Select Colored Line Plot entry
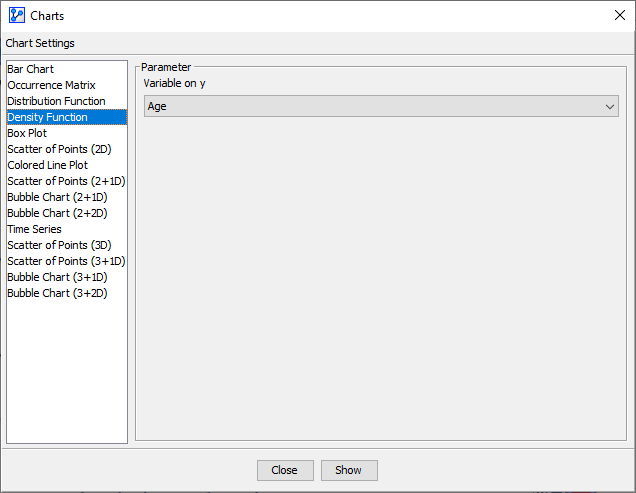Screen dimensions: 636x493 pyautogui.click(x=47, y=165)
